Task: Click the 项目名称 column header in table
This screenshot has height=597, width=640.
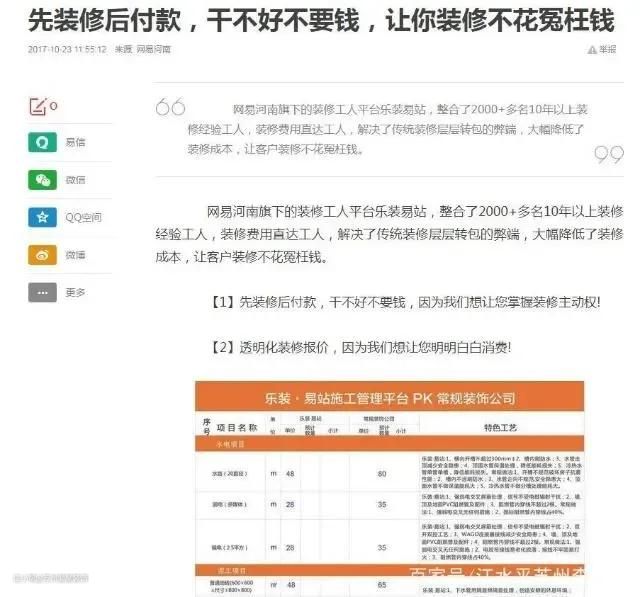Action: 237,427
